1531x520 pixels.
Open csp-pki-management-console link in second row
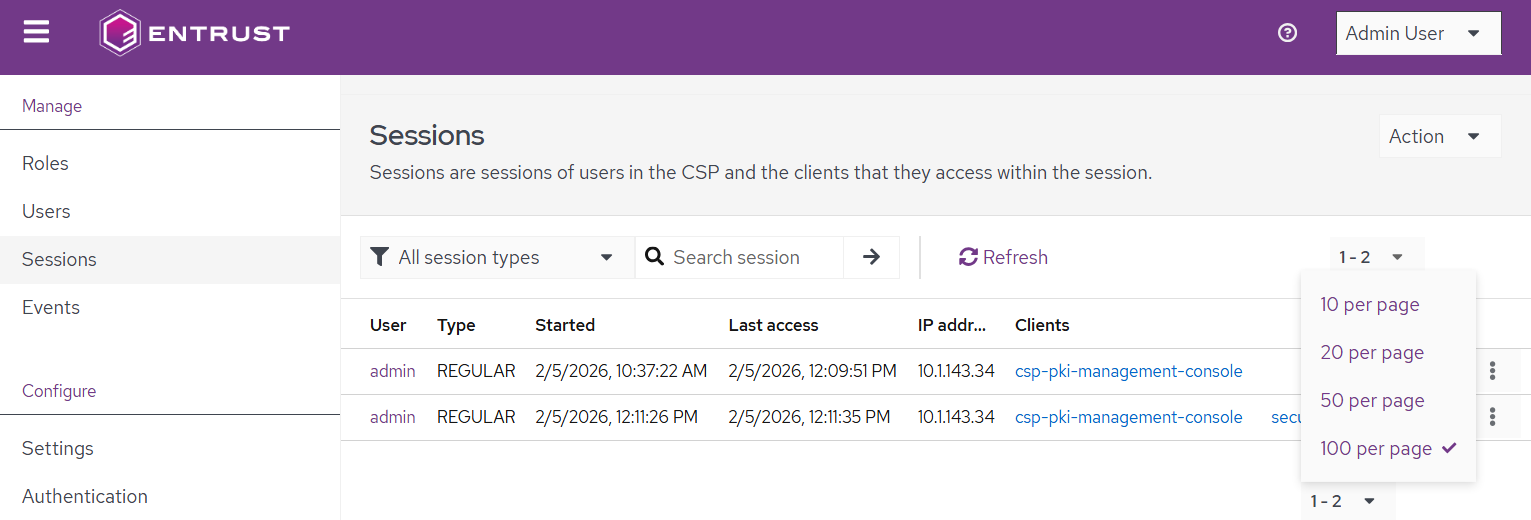tap(1128, 417)
